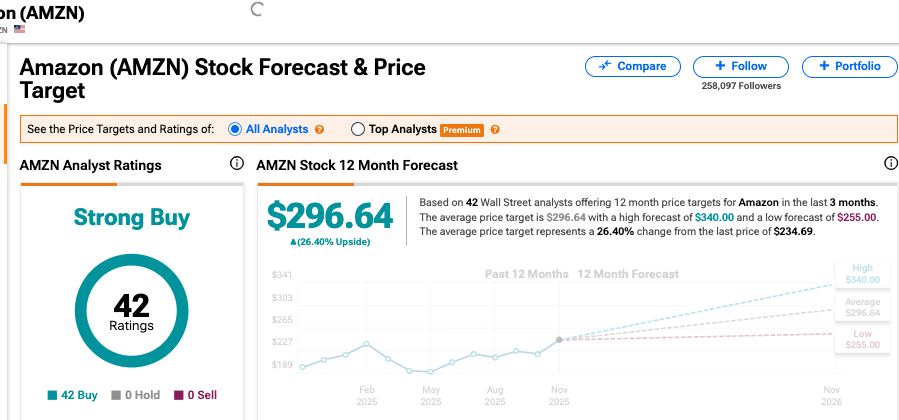The width and height of the screenshot is (899, 420).
Task: Click help icon beside All Analysts
Action: click(x=320, y=130)
